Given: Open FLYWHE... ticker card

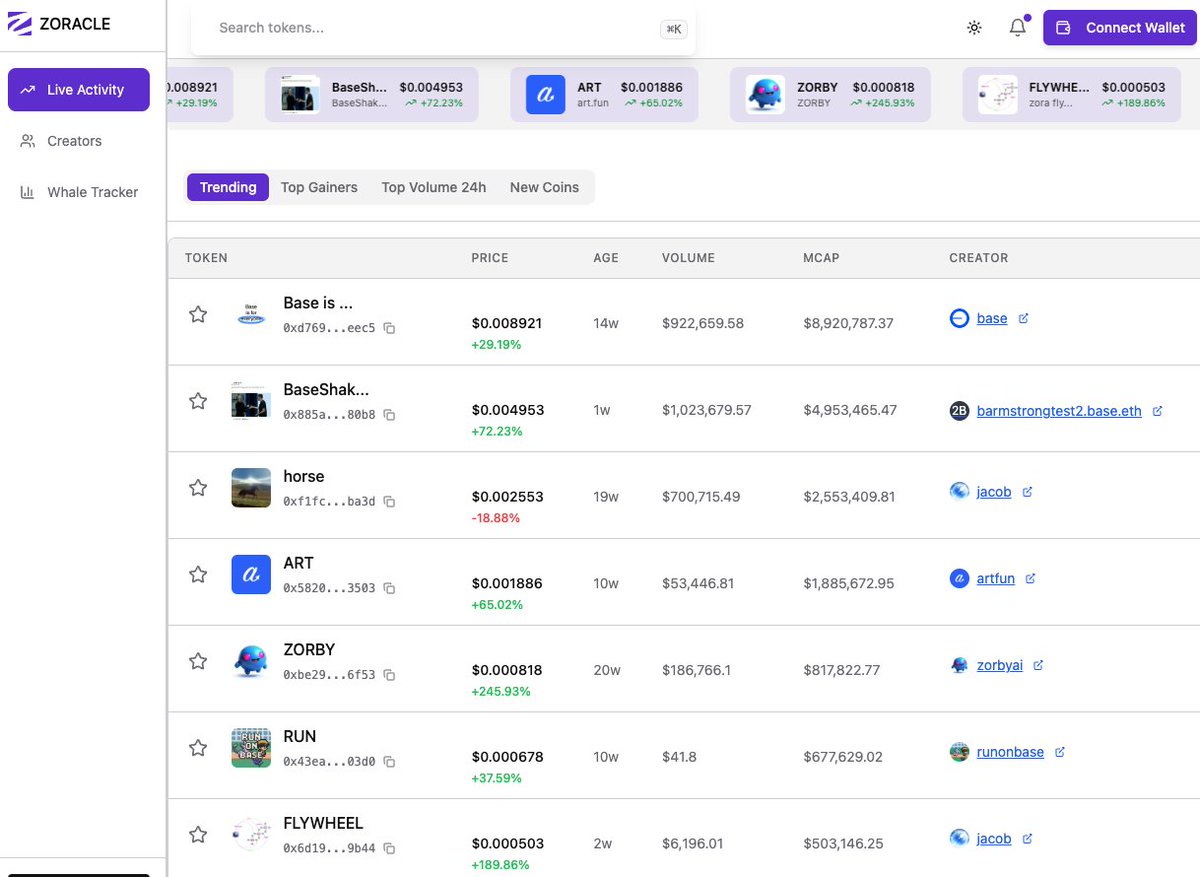Looking at the screenshot, I should (x=1070, y=95).
